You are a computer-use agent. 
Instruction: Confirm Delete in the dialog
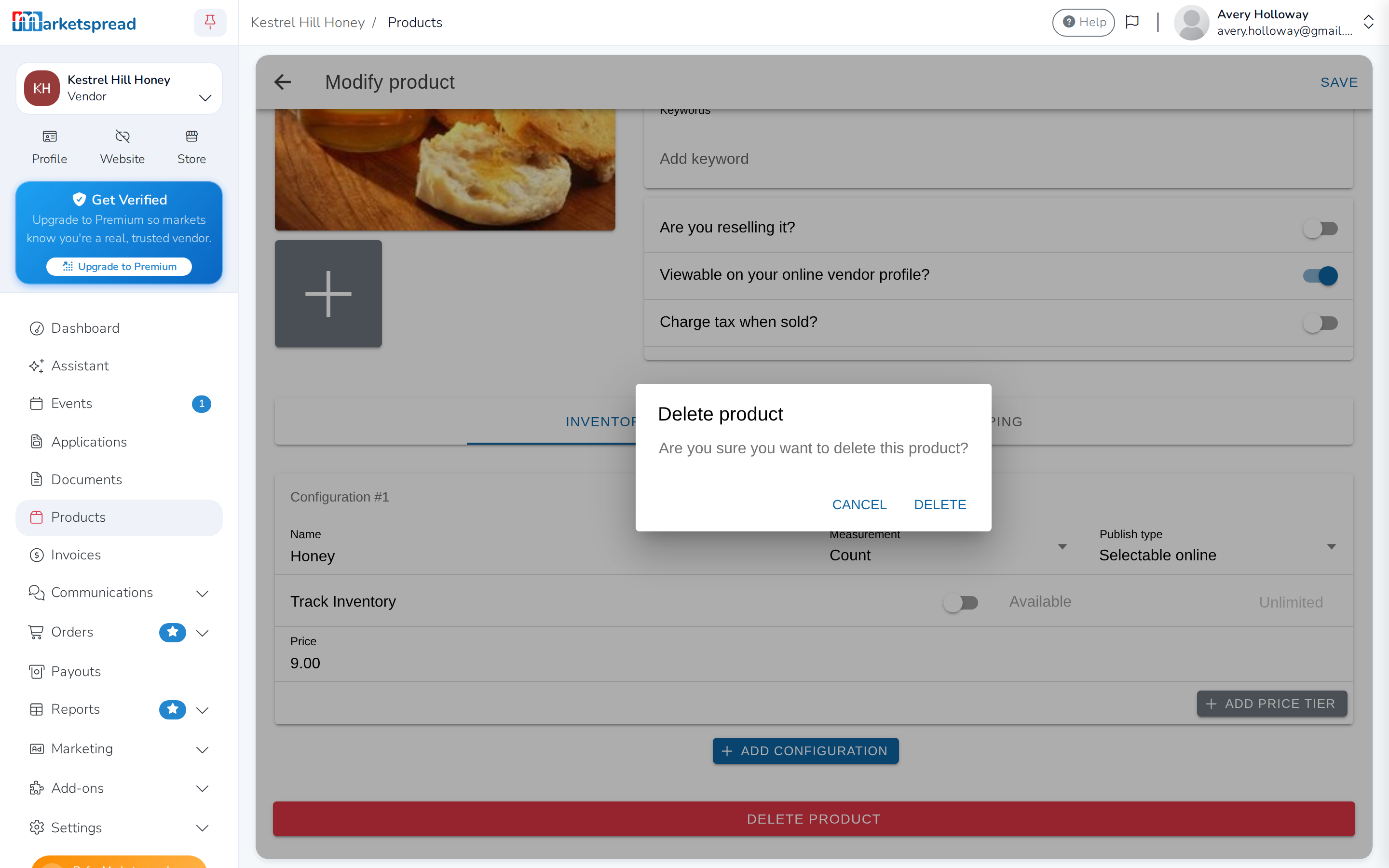940,504
